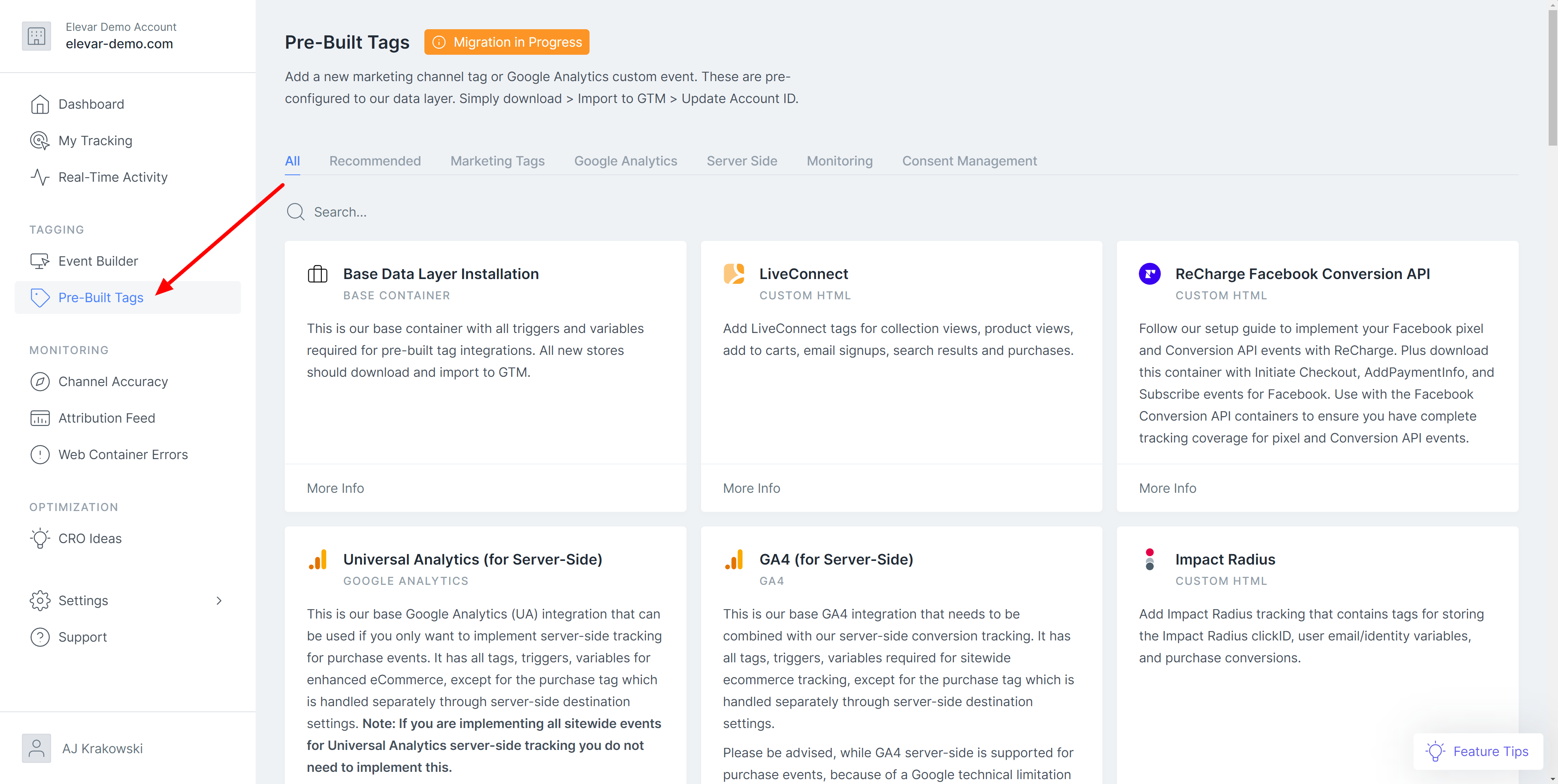This screenshot has width=1558, height=784.
Task: Click the Dashboard home icon
Action: click(x=40, y=104)
